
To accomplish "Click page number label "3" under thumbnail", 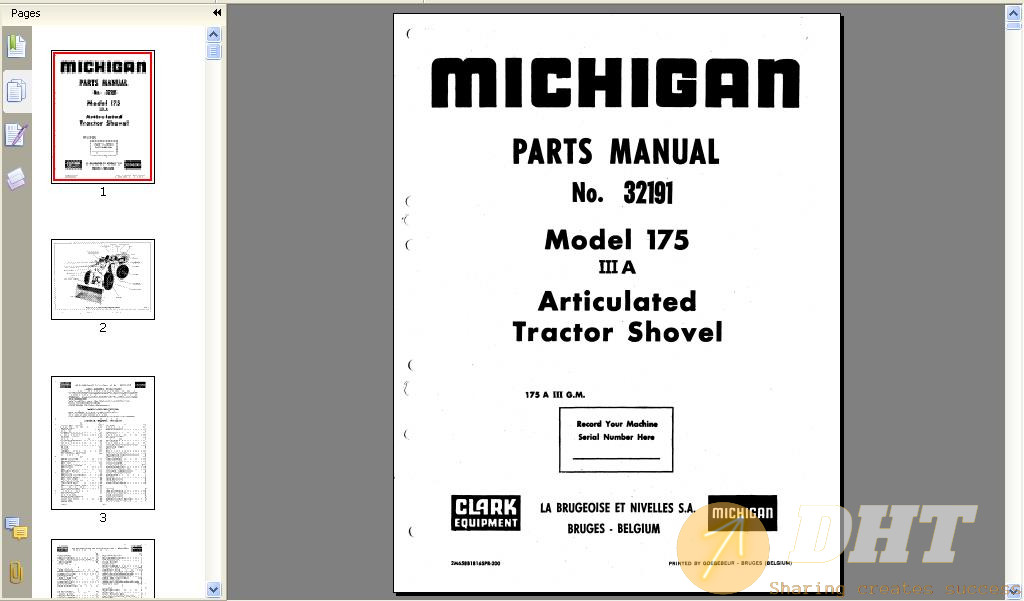I will [x=103, y=518].
